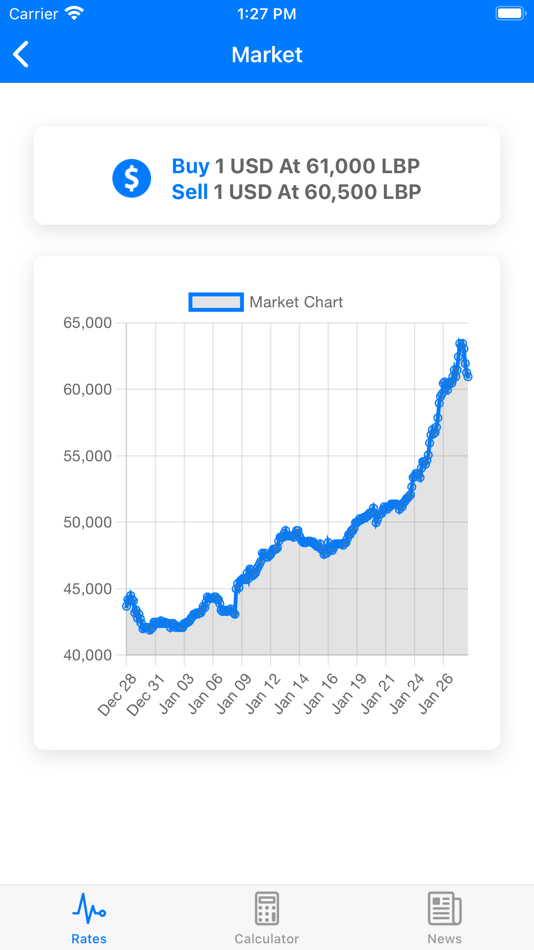534x950 pixels.
Task: Click the Jan 09 axis label
Action: click(x=229, y=694)
